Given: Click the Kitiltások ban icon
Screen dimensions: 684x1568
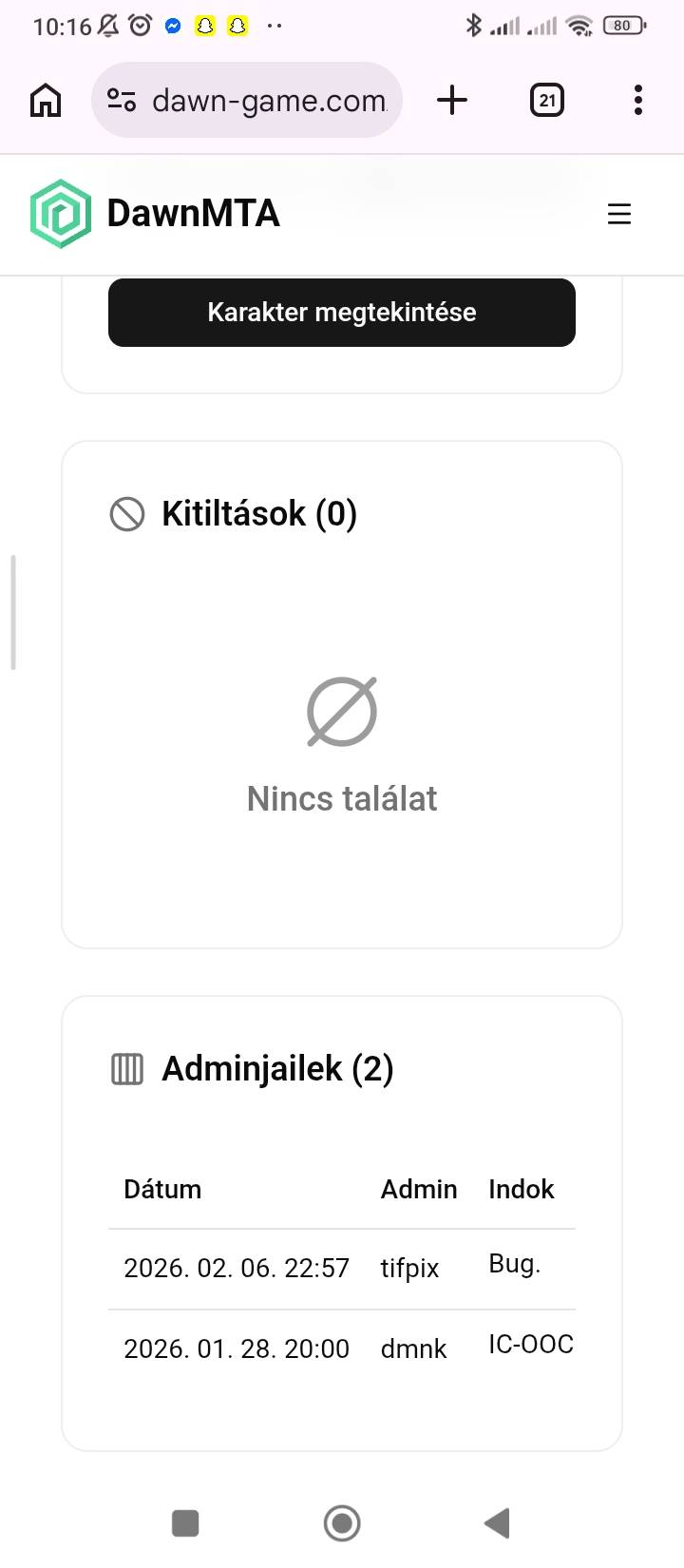Looking at the screenshot, I should pos(127,514).
